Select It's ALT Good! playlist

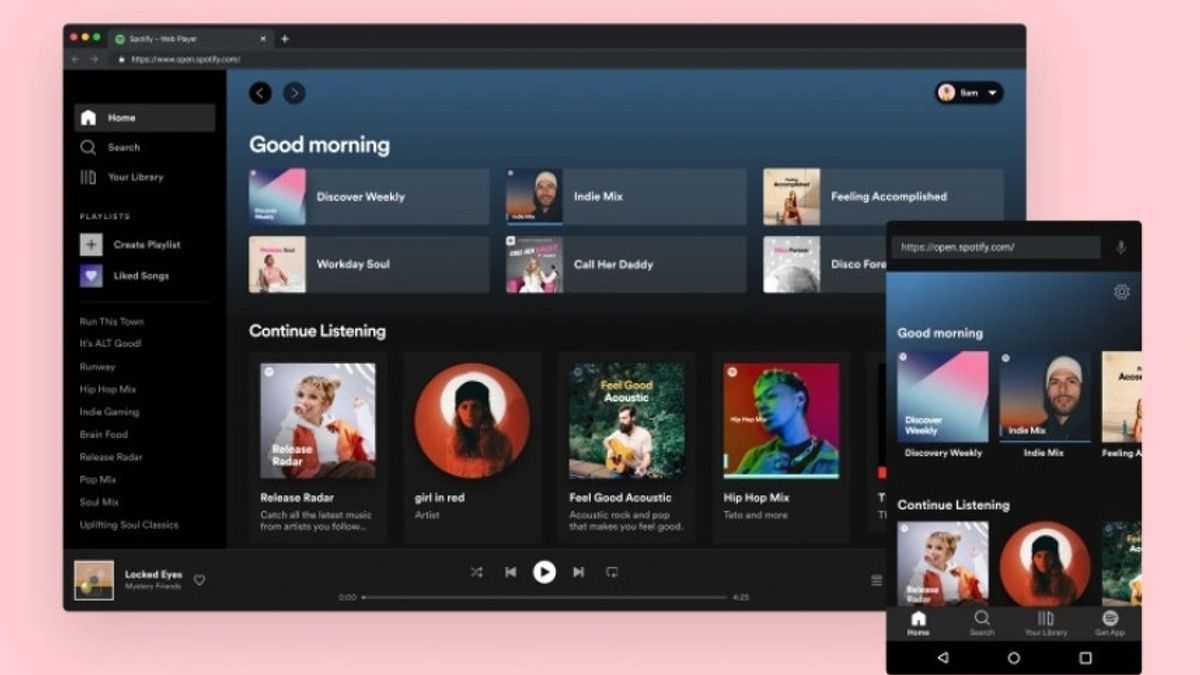111,344
